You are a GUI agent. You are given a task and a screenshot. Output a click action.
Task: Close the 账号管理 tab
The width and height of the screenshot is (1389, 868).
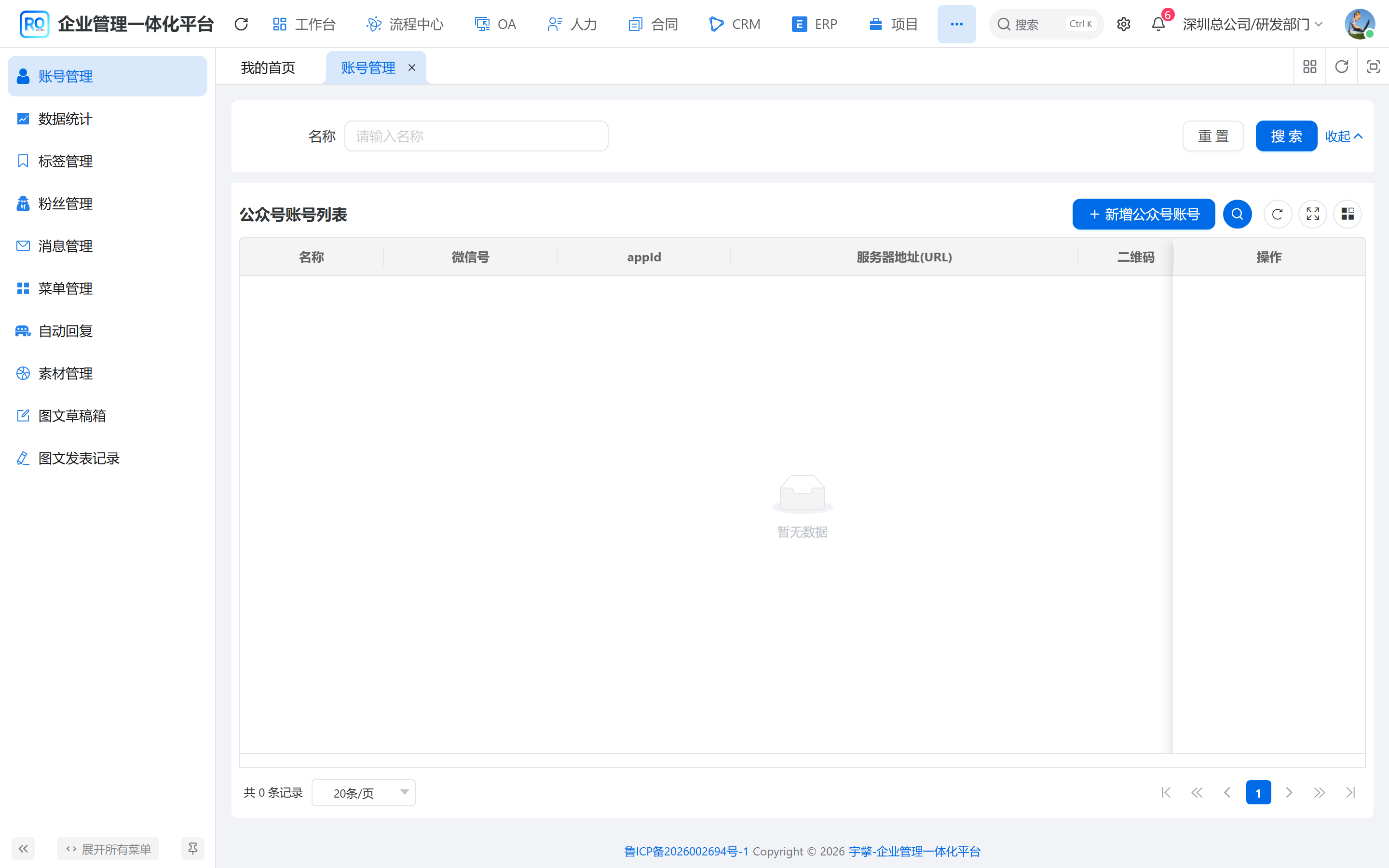411,68
